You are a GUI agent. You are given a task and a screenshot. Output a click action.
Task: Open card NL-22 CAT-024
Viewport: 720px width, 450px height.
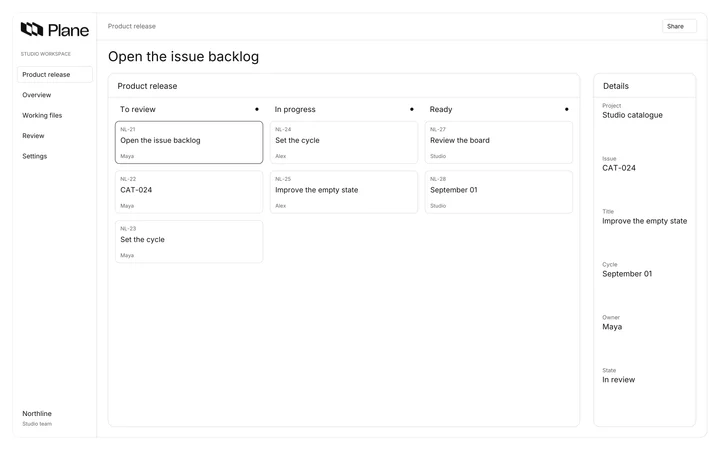(x=189, y=192)
